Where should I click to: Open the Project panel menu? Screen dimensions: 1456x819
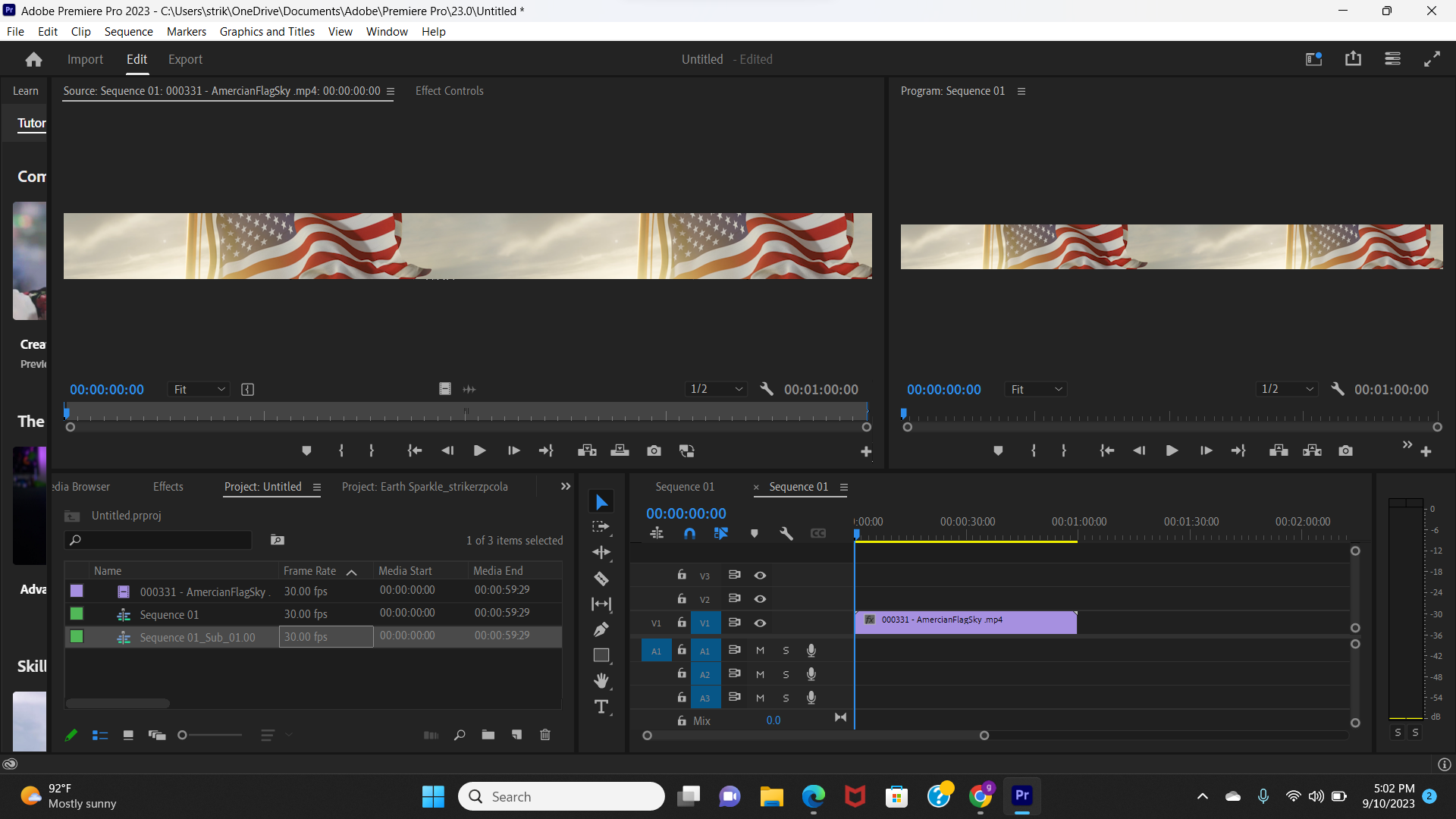coord(317,488)
